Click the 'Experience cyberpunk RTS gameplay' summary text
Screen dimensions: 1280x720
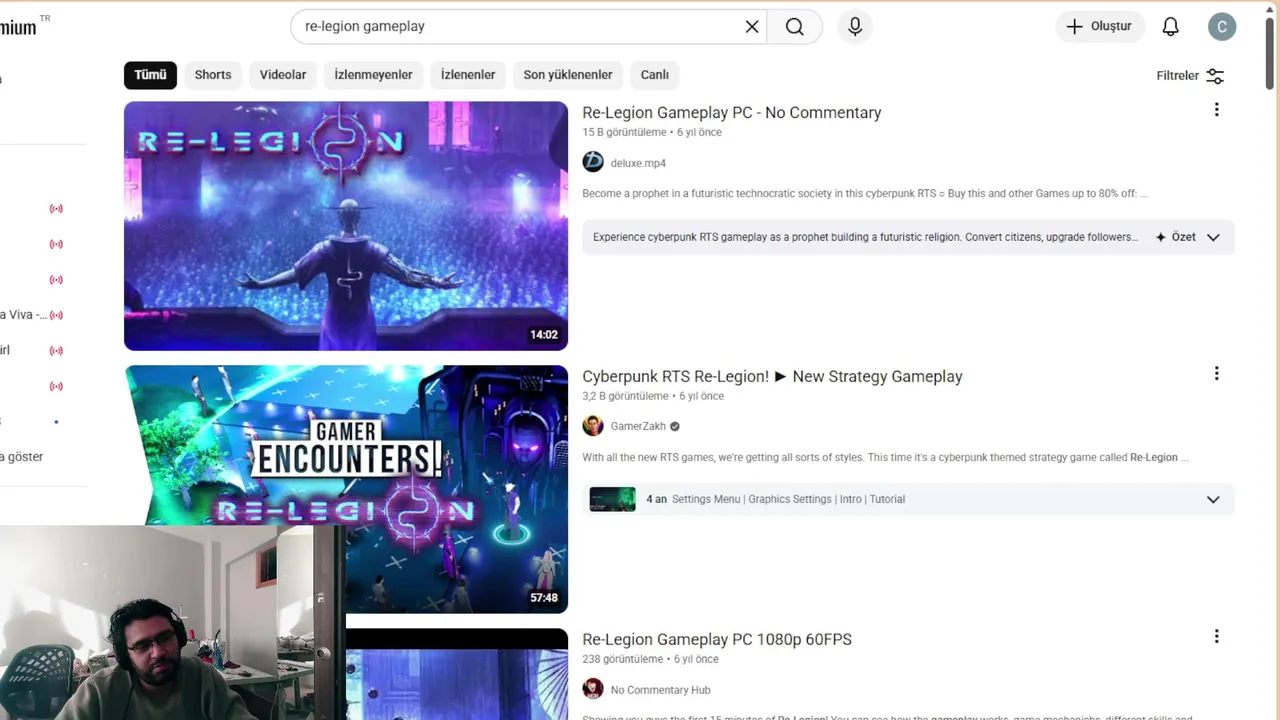point(865,238)
